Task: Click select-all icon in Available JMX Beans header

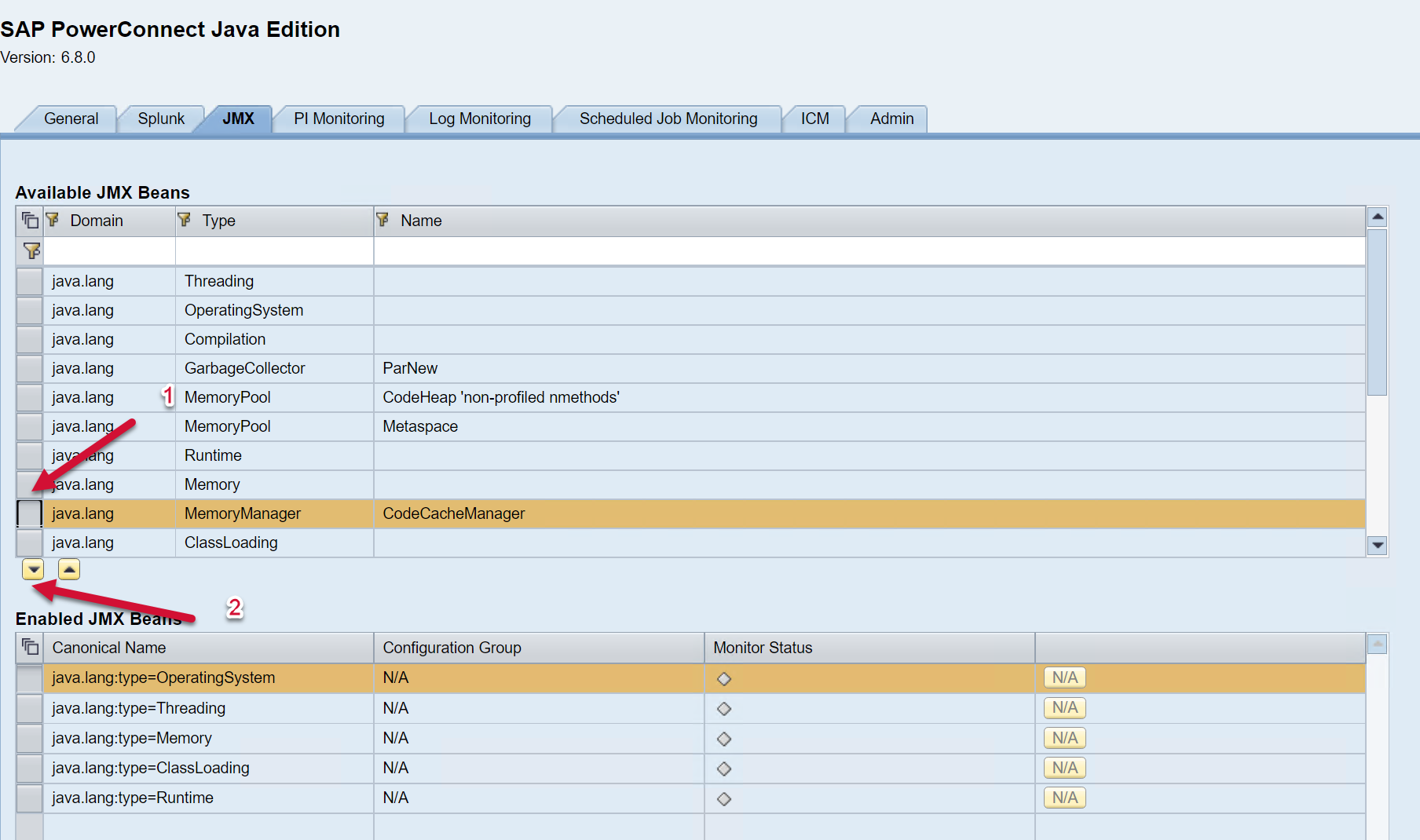Action: point(30,221)
